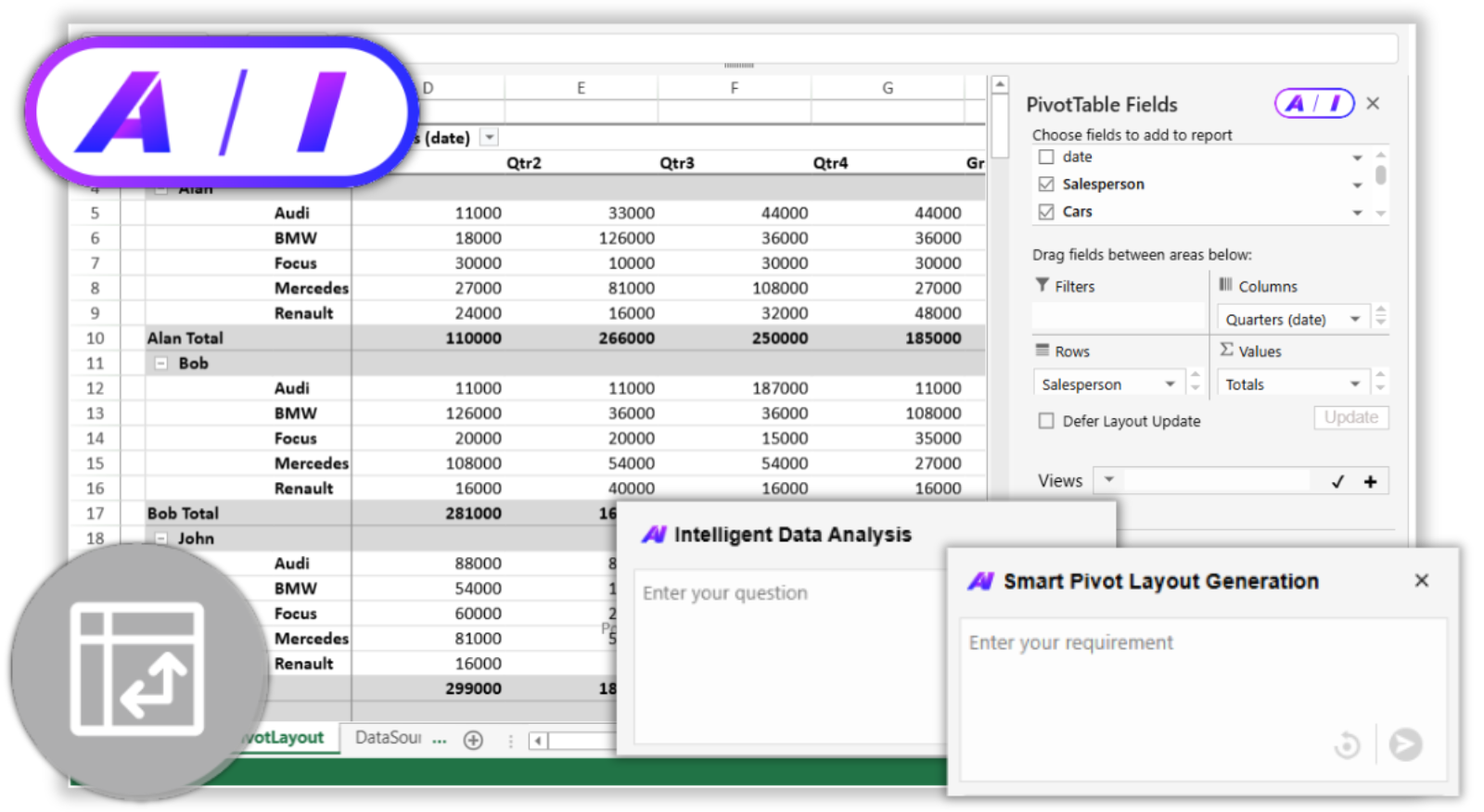
Task: Click the AI logo beside Intelligent Data Analysis
Action: pyautogui.click(x=654, y=534)
